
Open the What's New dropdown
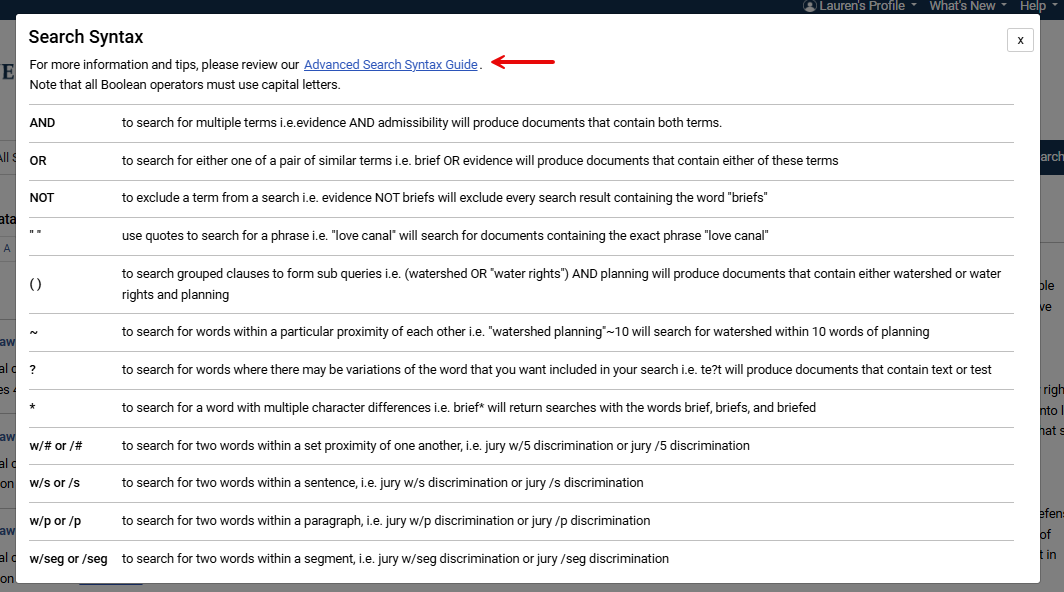point(963,6)
